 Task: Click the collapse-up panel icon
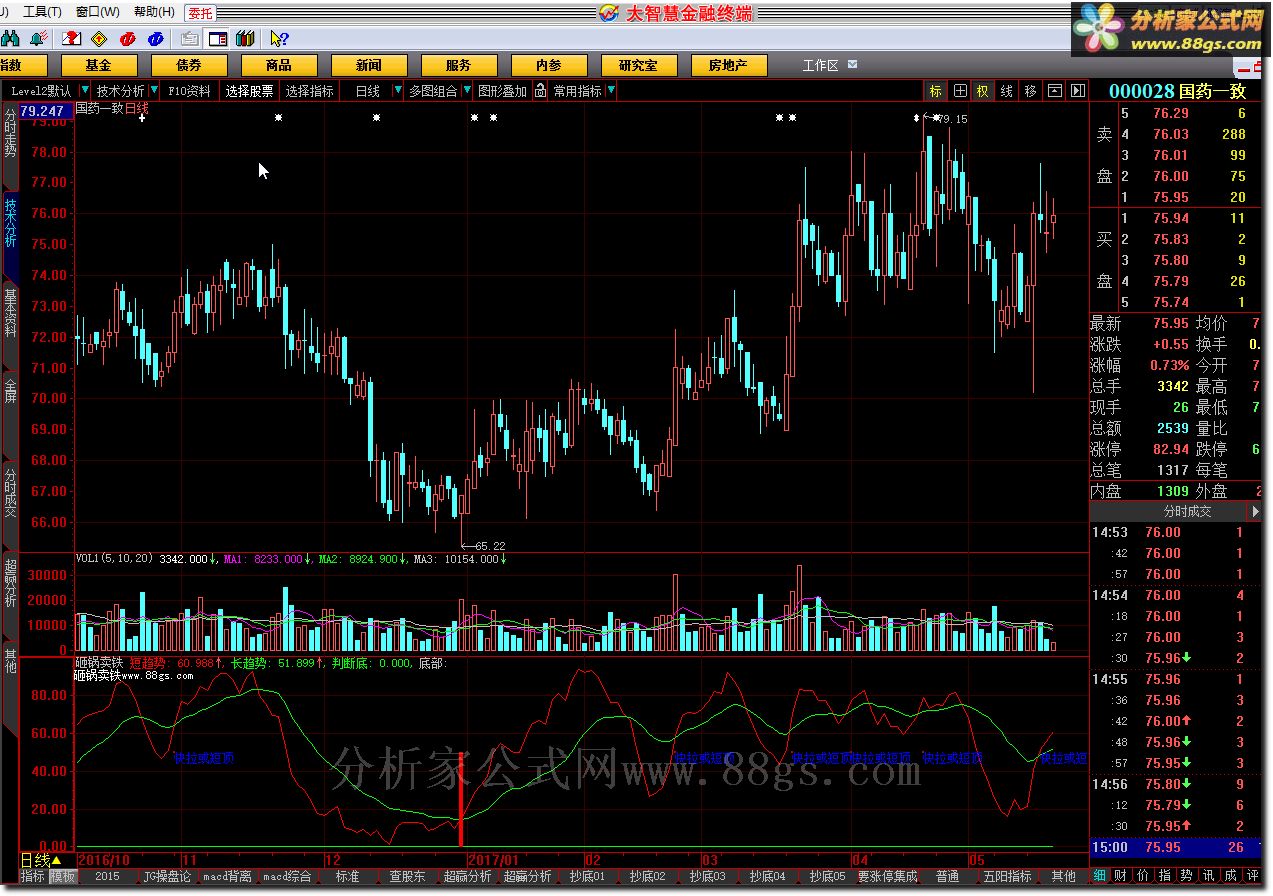point(1055,91)
